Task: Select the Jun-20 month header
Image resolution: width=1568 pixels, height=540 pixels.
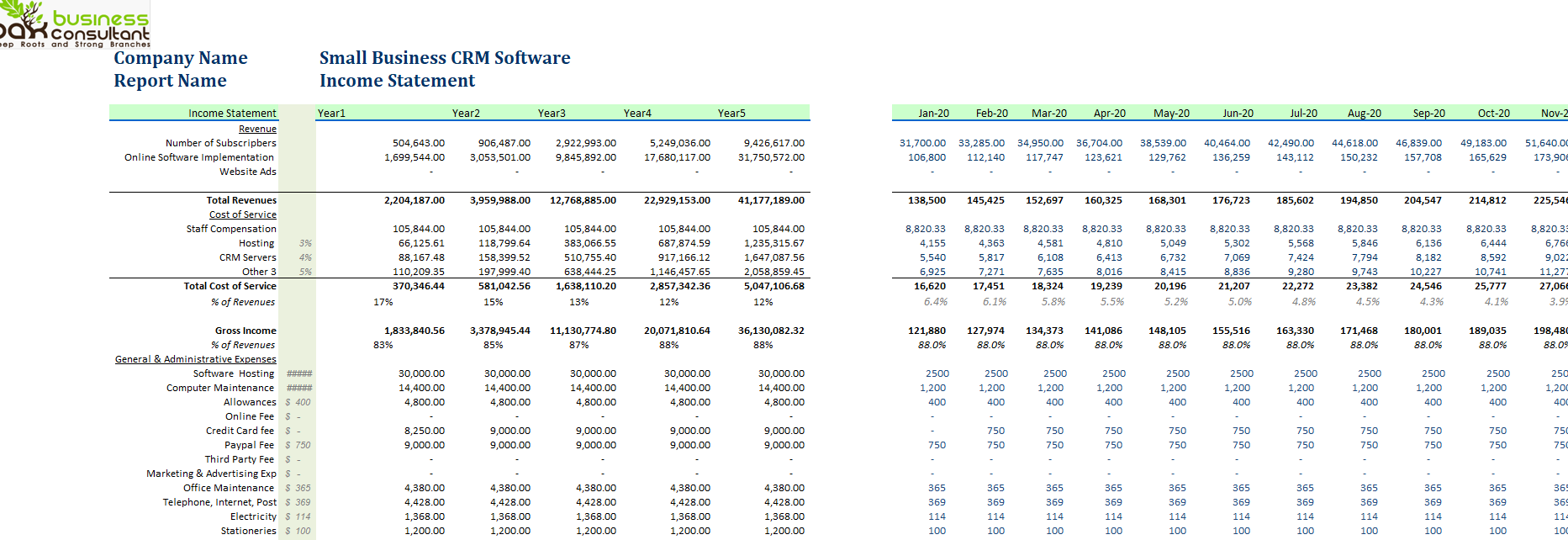Action: point(1238,114)
